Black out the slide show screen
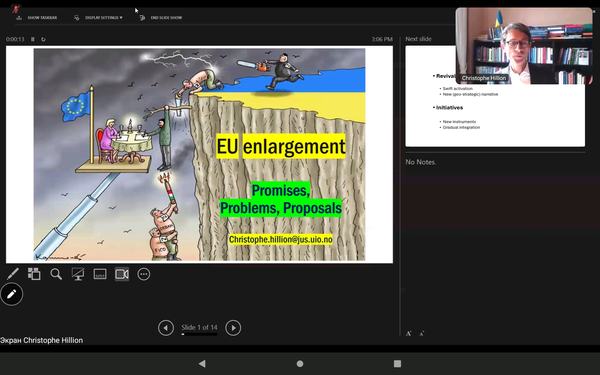 pos(78,274)
